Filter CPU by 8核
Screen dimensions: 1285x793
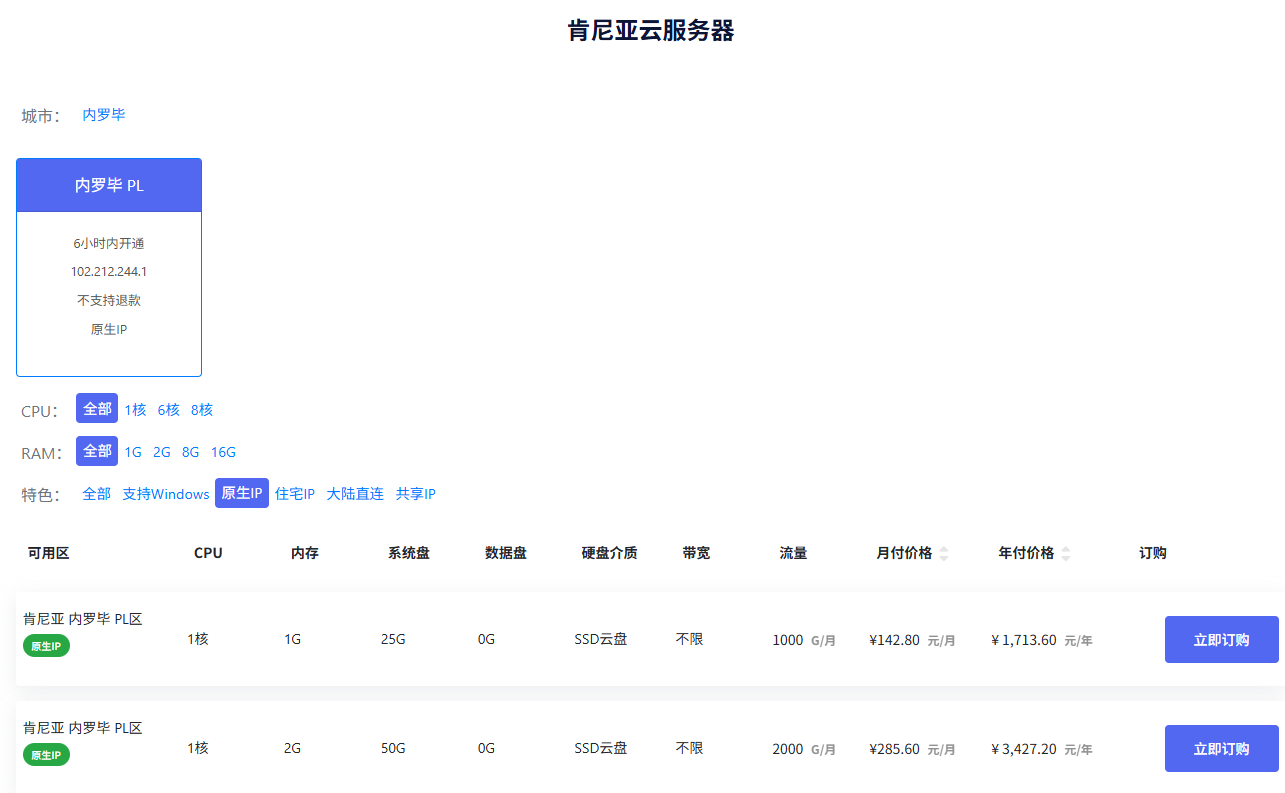[202, 409]
